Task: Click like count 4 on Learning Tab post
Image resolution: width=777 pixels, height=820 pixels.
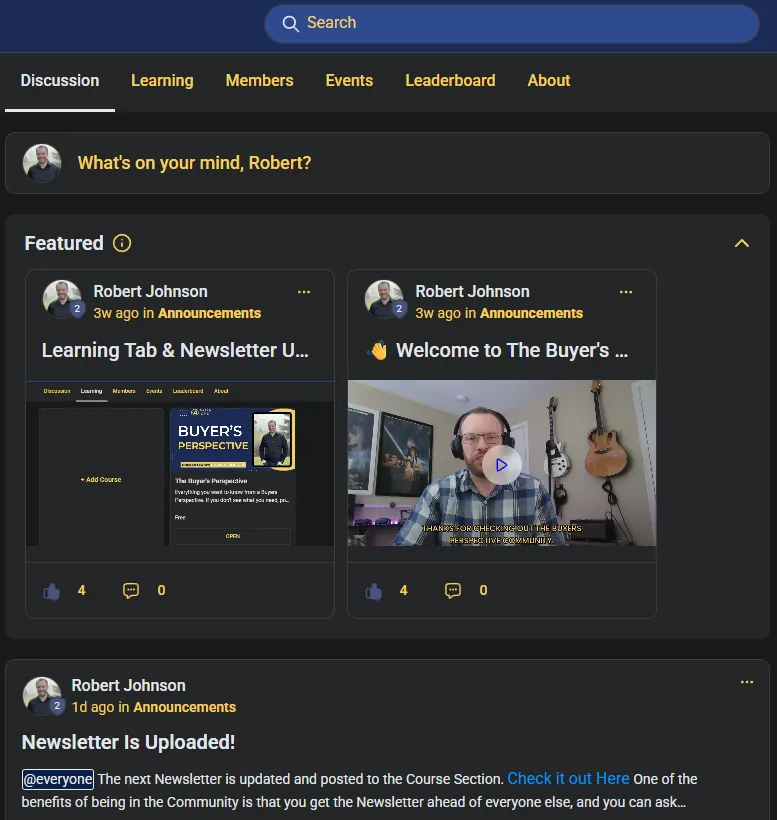Action: [82, 590]
